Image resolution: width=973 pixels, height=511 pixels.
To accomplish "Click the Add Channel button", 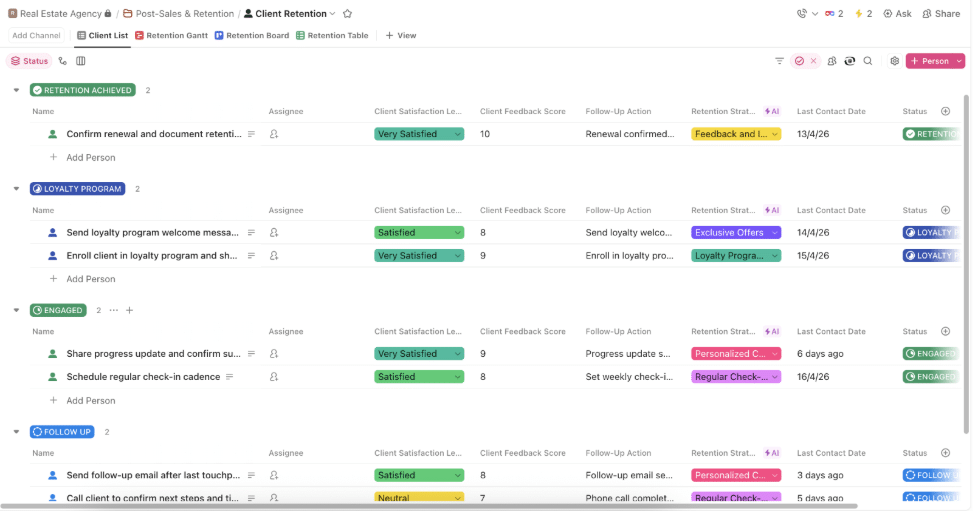I will pos(37,35).
